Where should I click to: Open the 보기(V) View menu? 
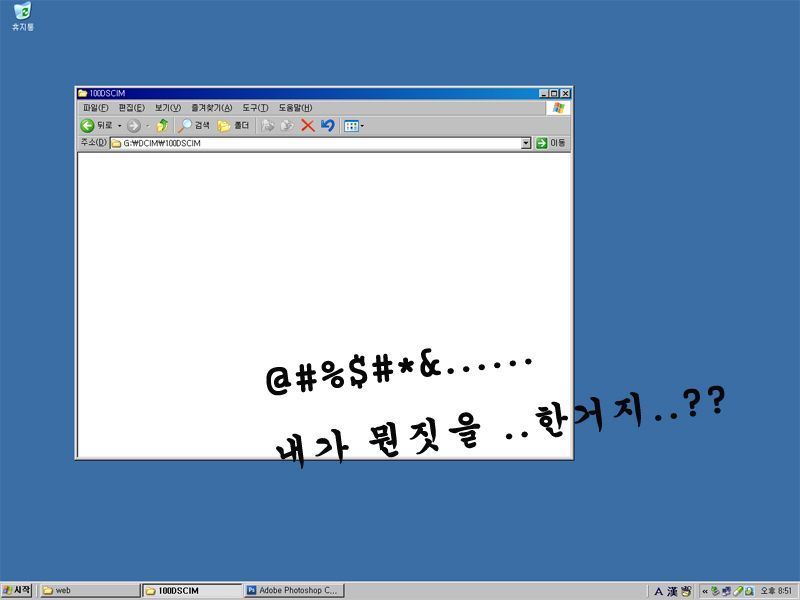[168, 108]
